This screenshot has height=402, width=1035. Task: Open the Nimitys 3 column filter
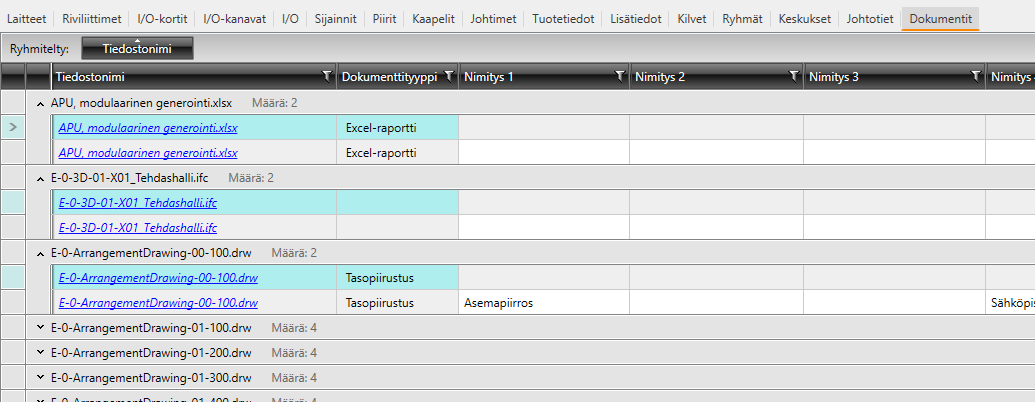point(976,76)
